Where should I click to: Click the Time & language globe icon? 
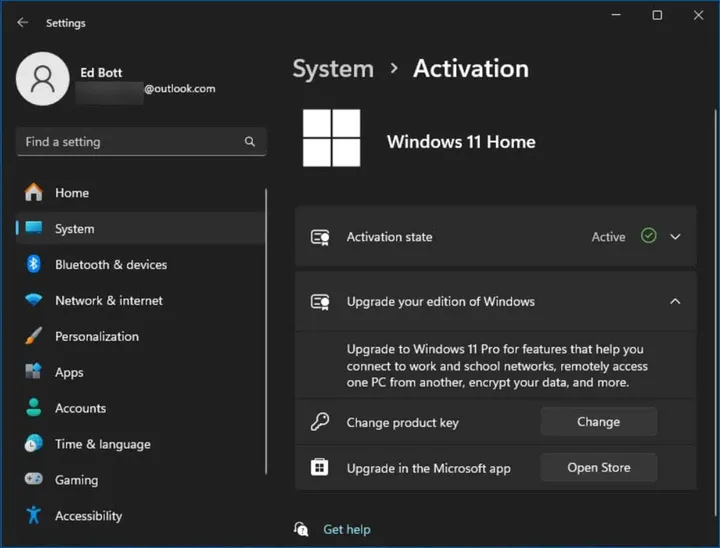[x=34, y=444]
